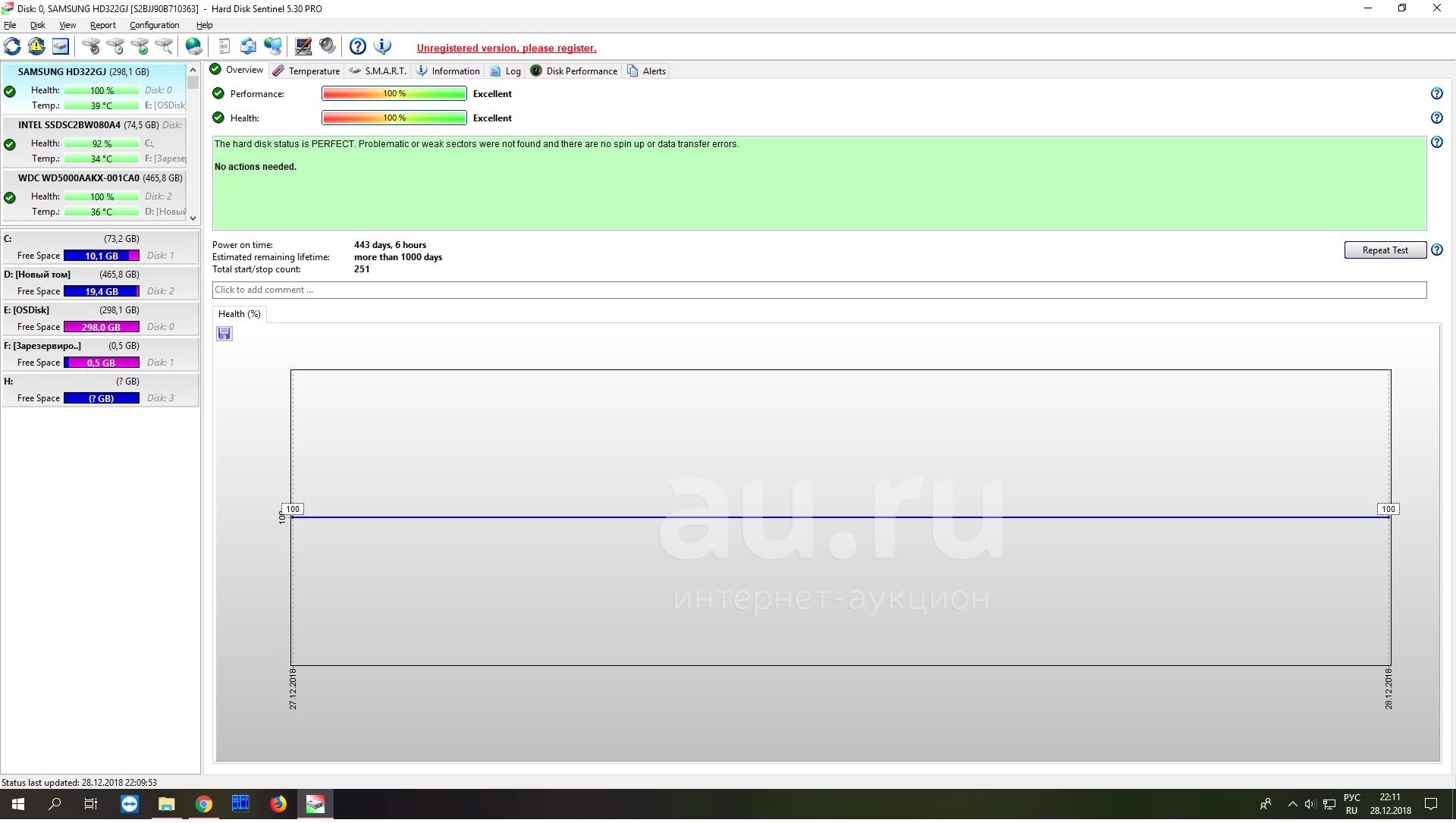Image resolution: width=1456 pixels, height=823 pixels.
Task: Click the save graph floppy disk icon
Action: click(224, 335)
